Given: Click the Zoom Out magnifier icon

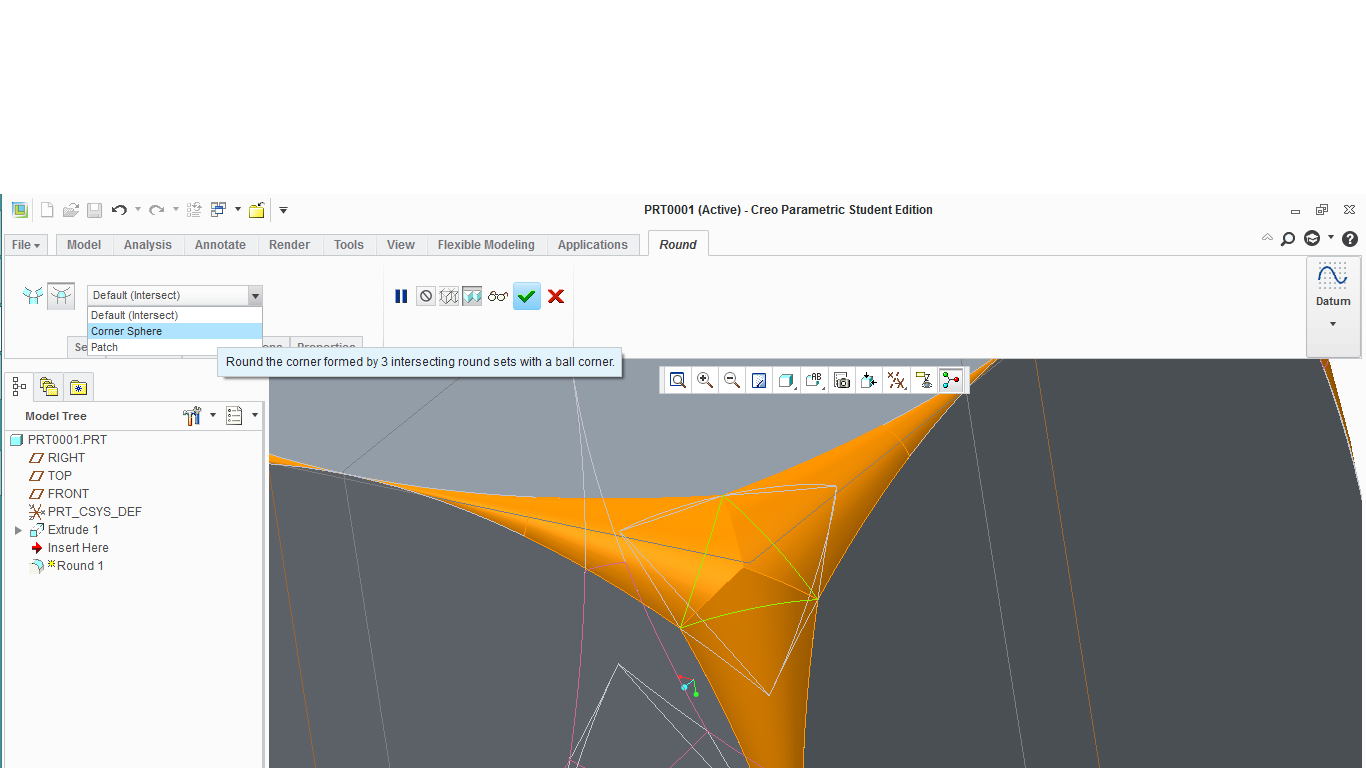Looking at the screenshot, I should (732, 380).
